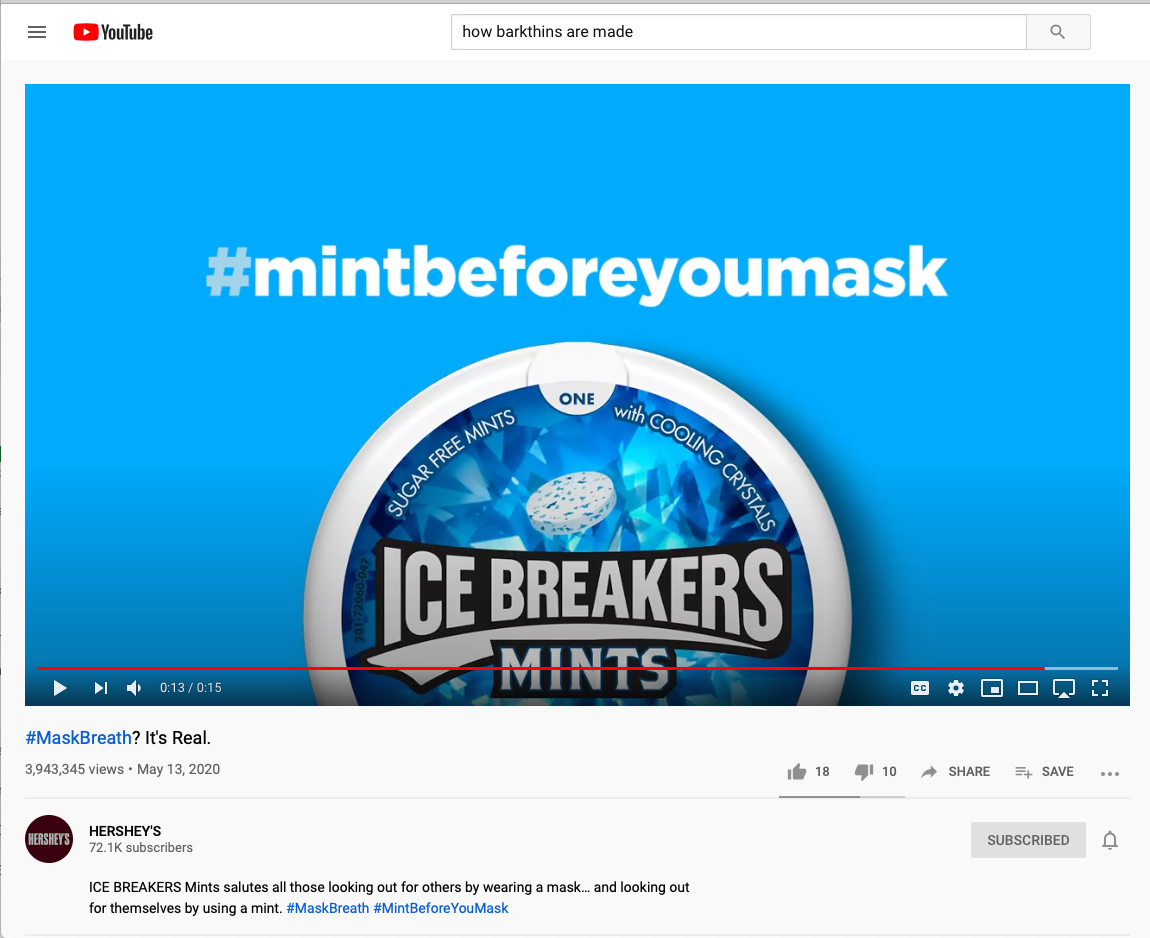Toggle closed captions on the video
Image resolution: width=1150 pixels, height=938 pixels.
pos(920,688)
